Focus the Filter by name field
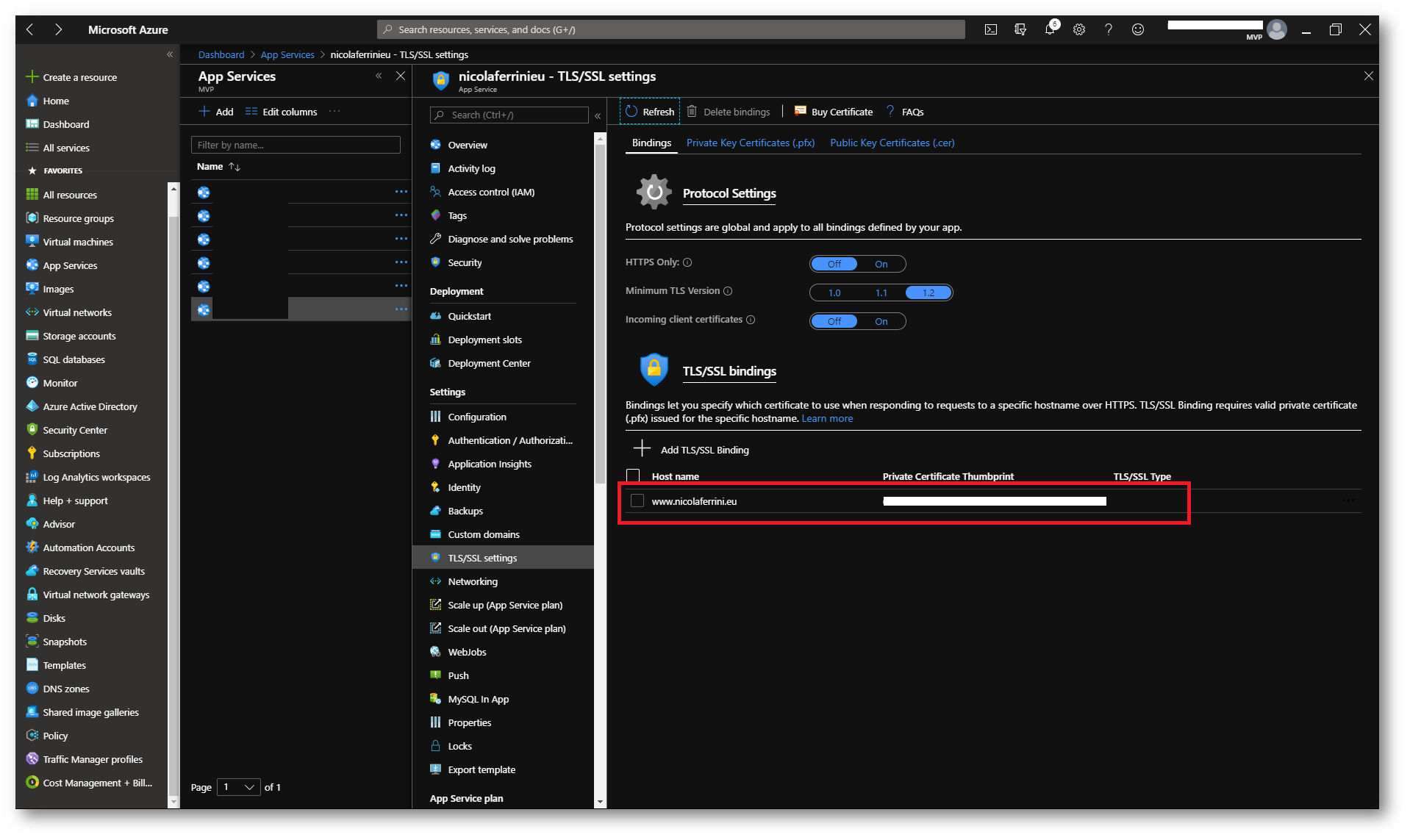This screenshot has height=840, width=1410. tap(296, 145)
